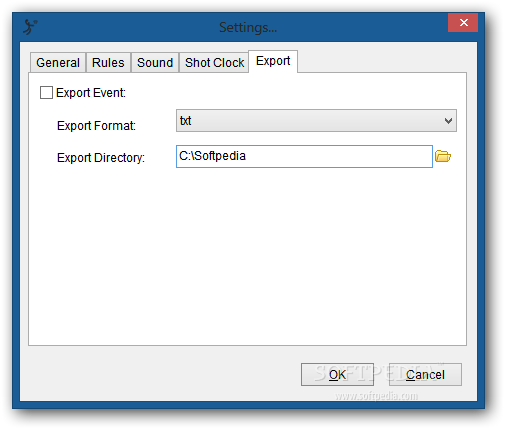Click the Export Directory label text

101,158
